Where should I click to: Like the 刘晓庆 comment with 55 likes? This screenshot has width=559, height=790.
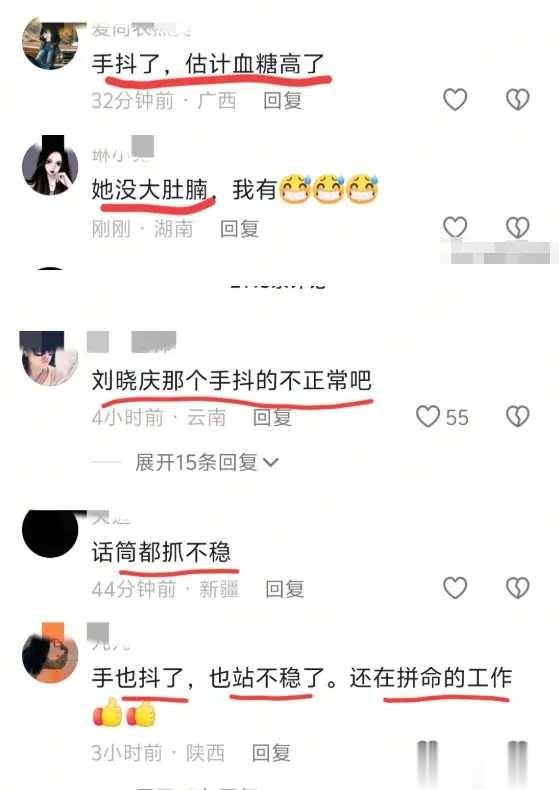pyautogui.click(x=428, y=417)
